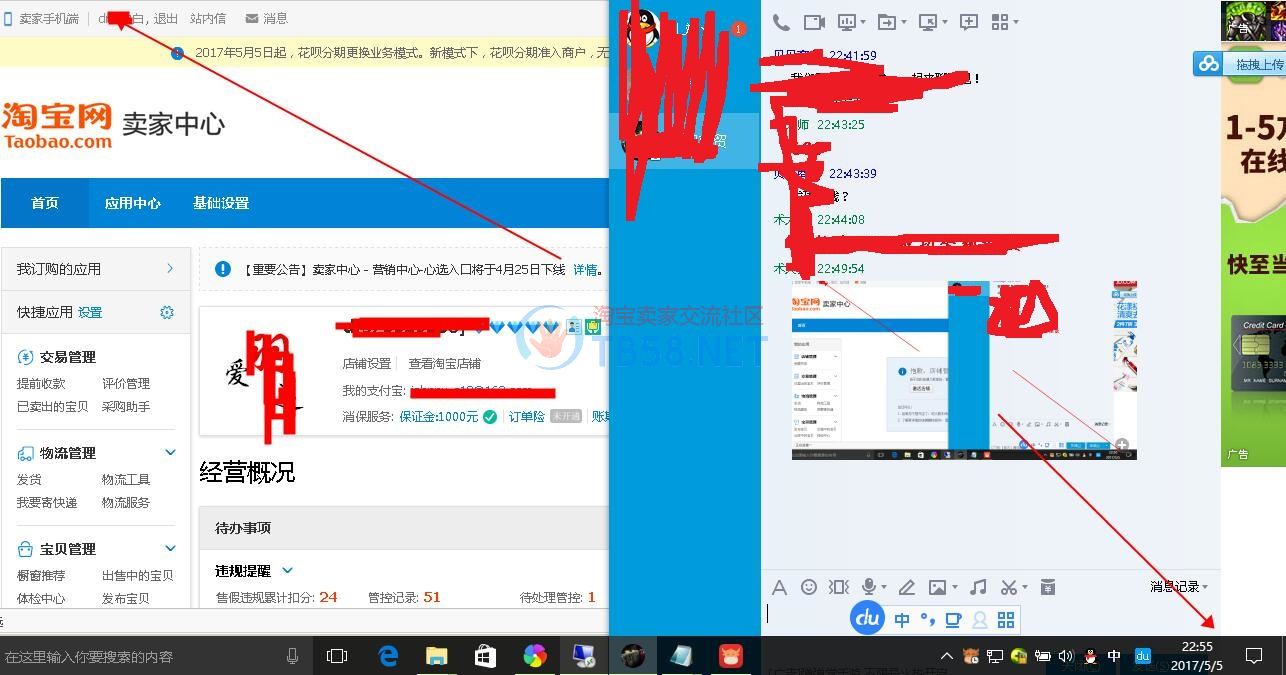Image resolution: width=1286 pixels, height=675 pixels.
Task: Click the Baidu cloud 拖拽上传 upload widget
Action: 1239,64
